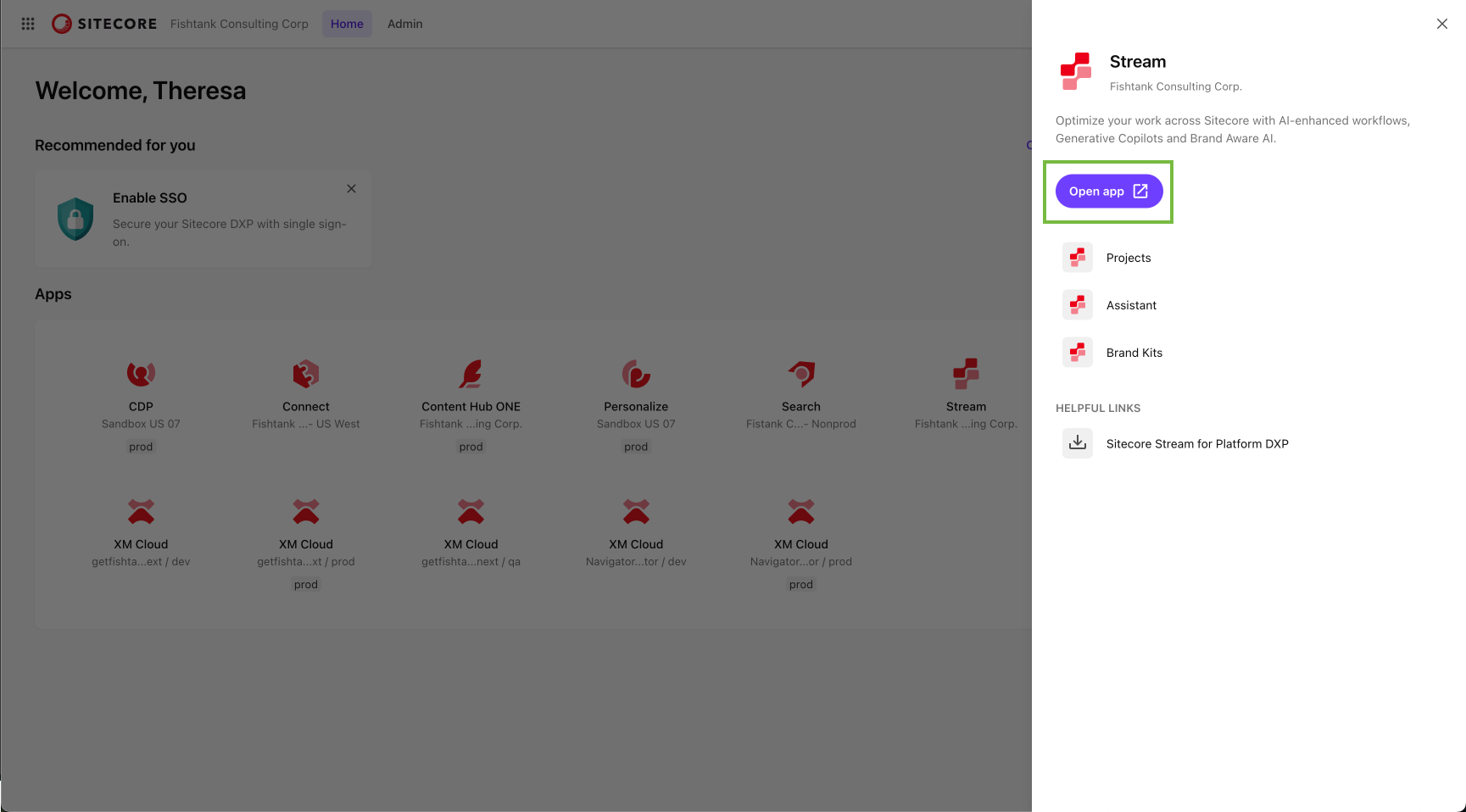Switch to the Home tab
This screenshot has width=1466, height=812.
pyautogui.click(x=347, y=24)
